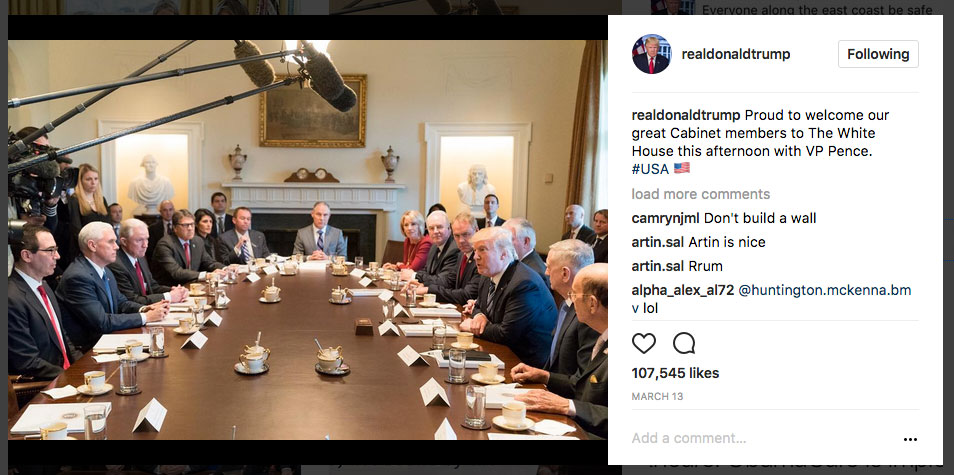Open artin.sal profile from 'Rrum' comment

coord(658,266)
